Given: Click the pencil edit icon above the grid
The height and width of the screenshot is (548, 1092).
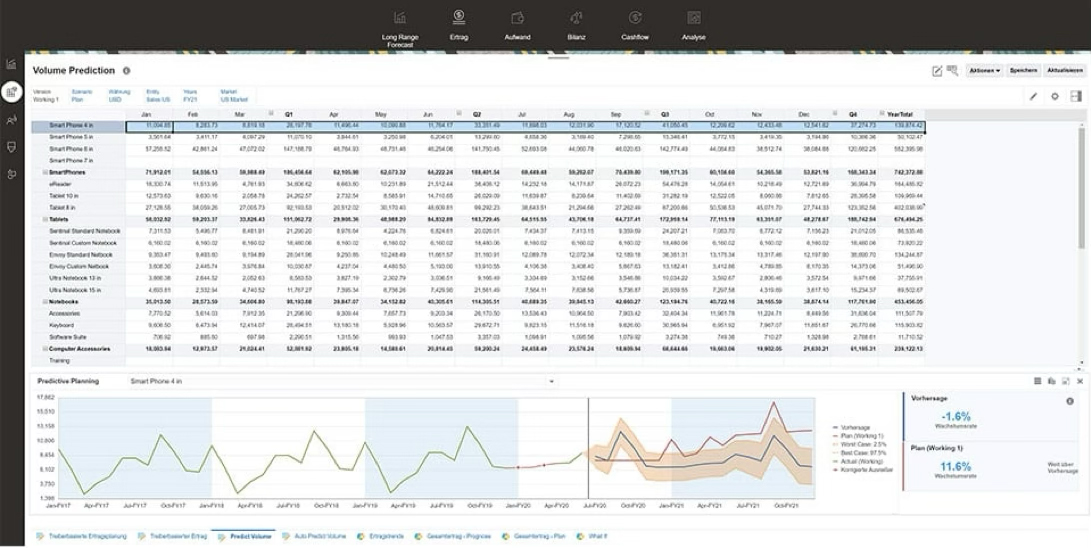Looking at the screenshot, I should pos(1034,97).
